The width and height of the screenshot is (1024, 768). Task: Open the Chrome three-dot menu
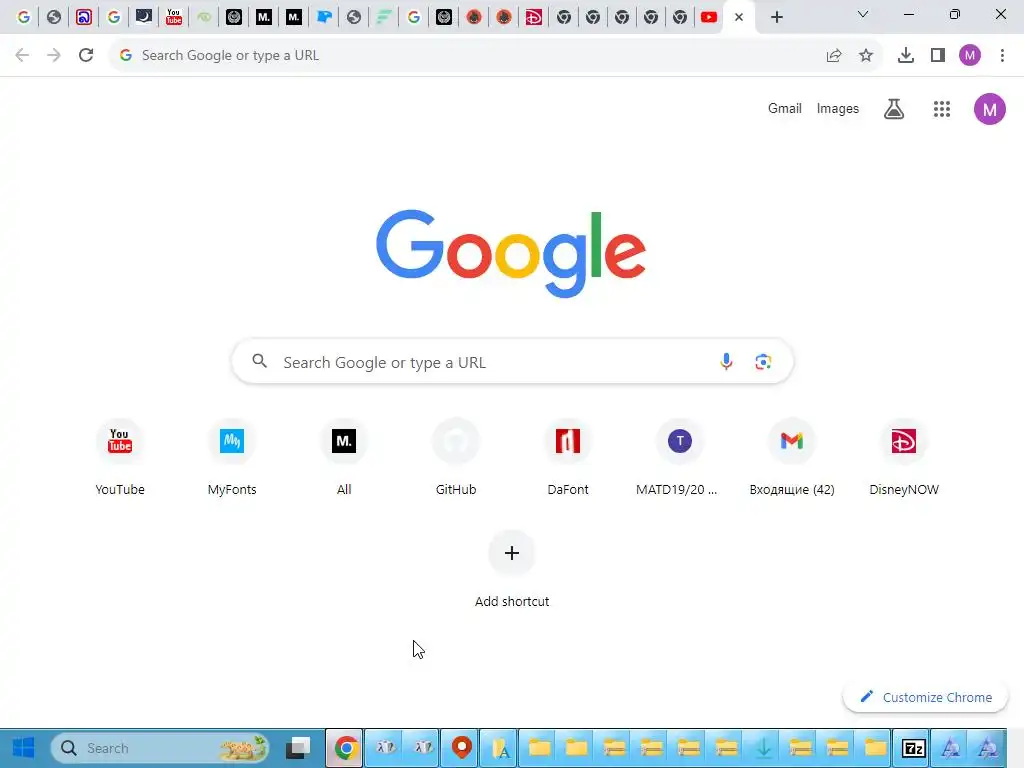pos(1002,56)
